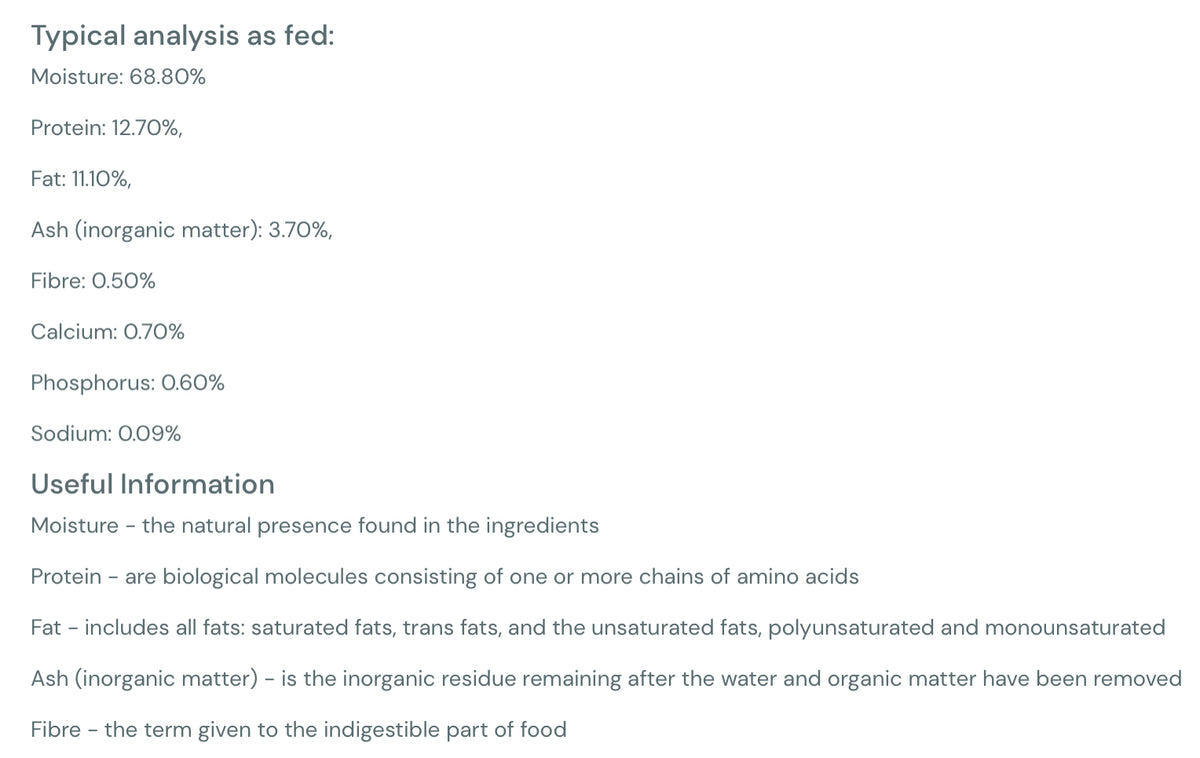Viewport: 1200px width, 758px height.
Task: Select the Phosphorus: 0.60% entry
Action: click(128, 383)
